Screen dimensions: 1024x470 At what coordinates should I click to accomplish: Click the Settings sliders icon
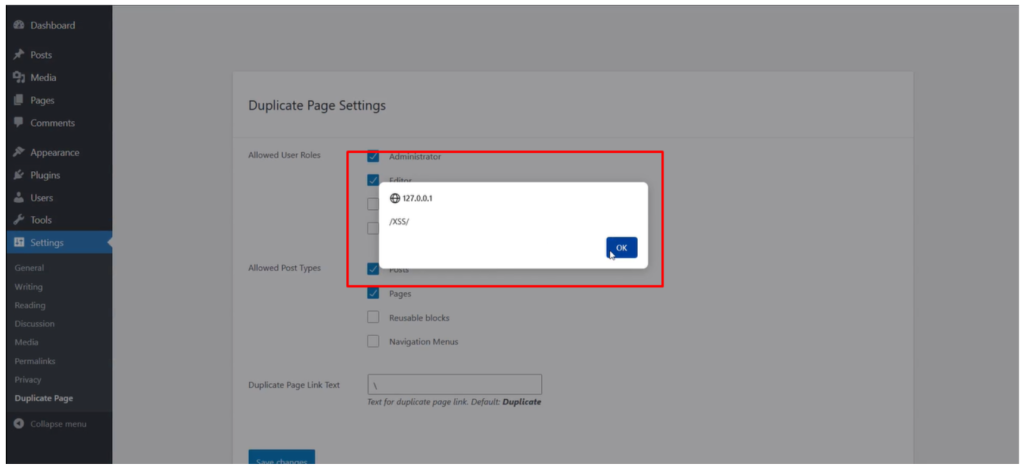(x=18, y=243)
